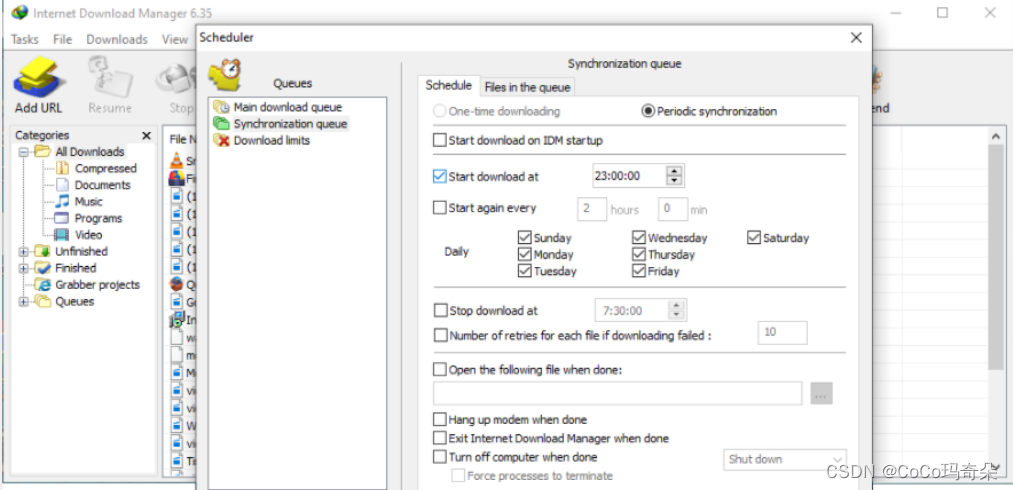The height and width of the screenshot is (490, 1013).
Task: Open the View menu
Action: tap(174, 39)
